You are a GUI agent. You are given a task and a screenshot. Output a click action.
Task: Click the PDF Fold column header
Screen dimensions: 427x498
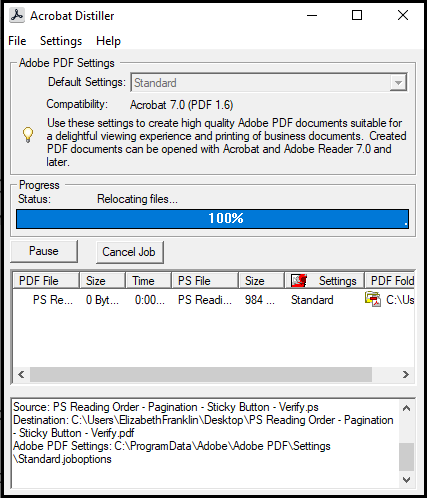(x=390, y=281)
